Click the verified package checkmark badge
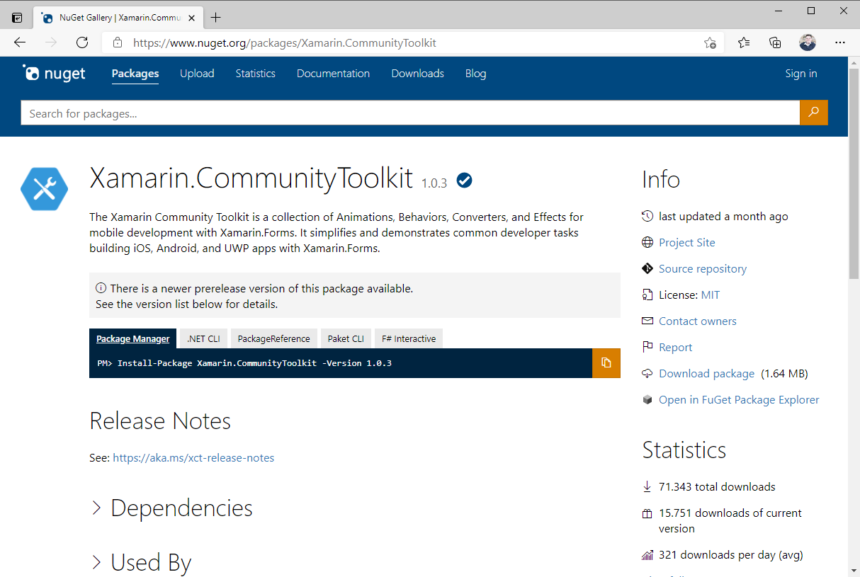The image size is (860, 577). pos(464,180)
